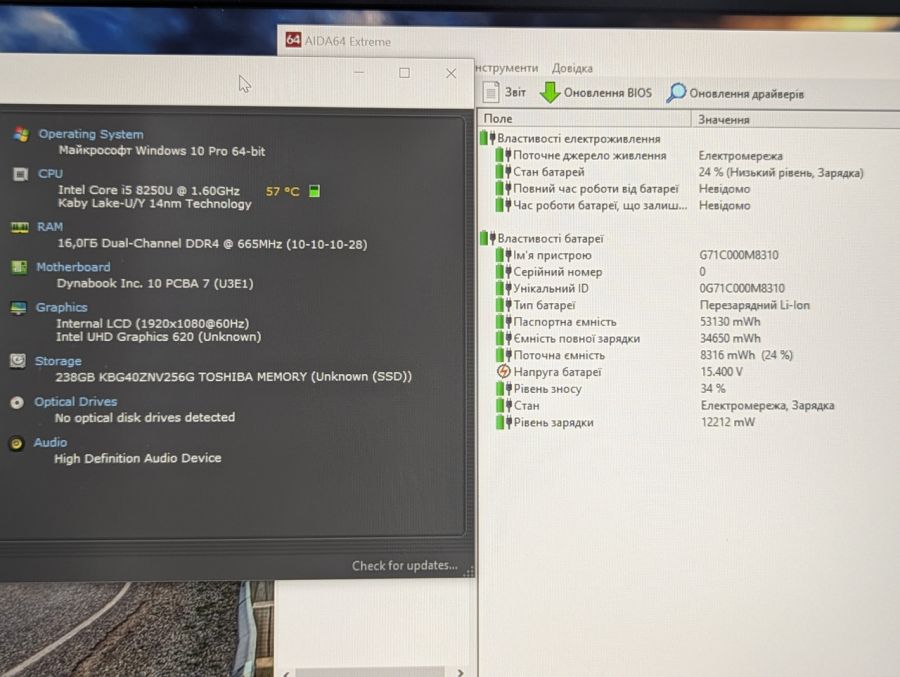Select the Властивості електроживлення group row
The width and height of the screenshot is (900, 677).
pos(689,138)
